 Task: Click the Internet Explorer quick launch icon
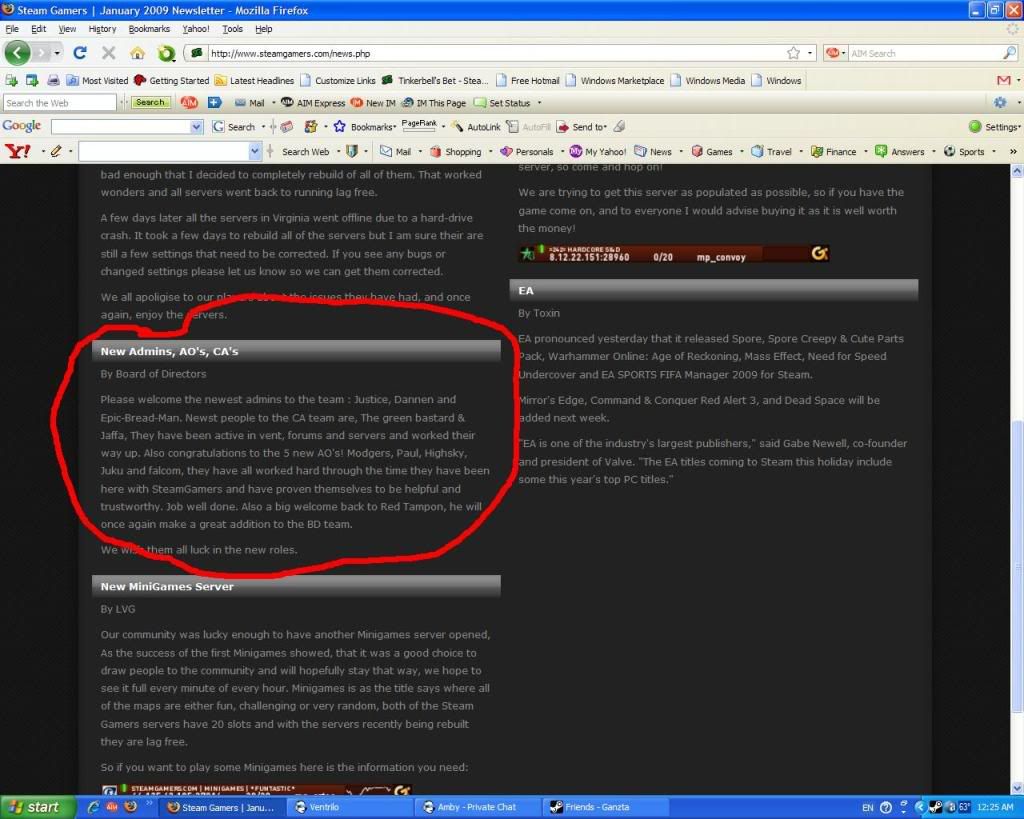coord(93,807)
